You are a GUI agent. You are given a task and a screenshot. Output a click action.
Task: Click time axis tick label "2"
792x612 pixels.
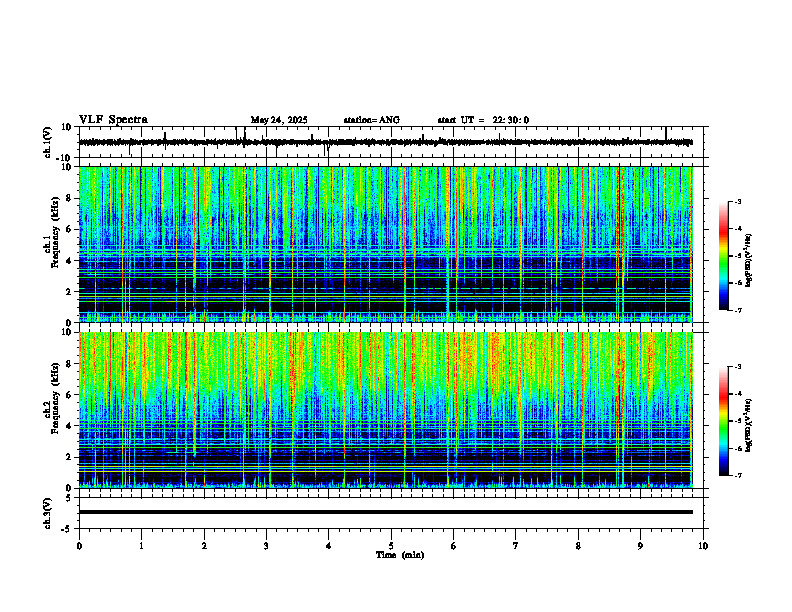pyautogui.click(x=204, y=546)
